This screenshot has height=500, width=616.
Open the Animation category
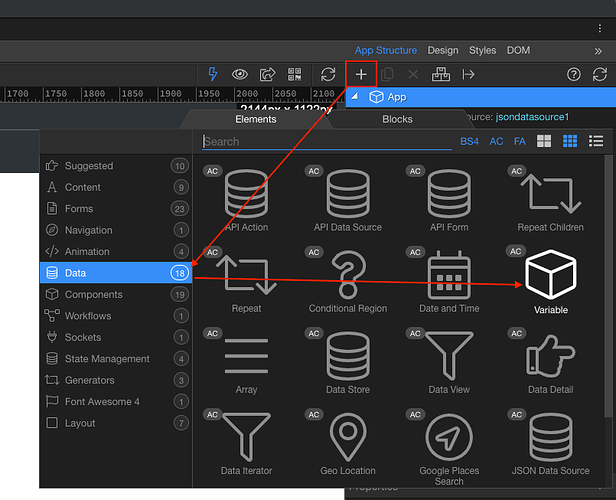116,251
